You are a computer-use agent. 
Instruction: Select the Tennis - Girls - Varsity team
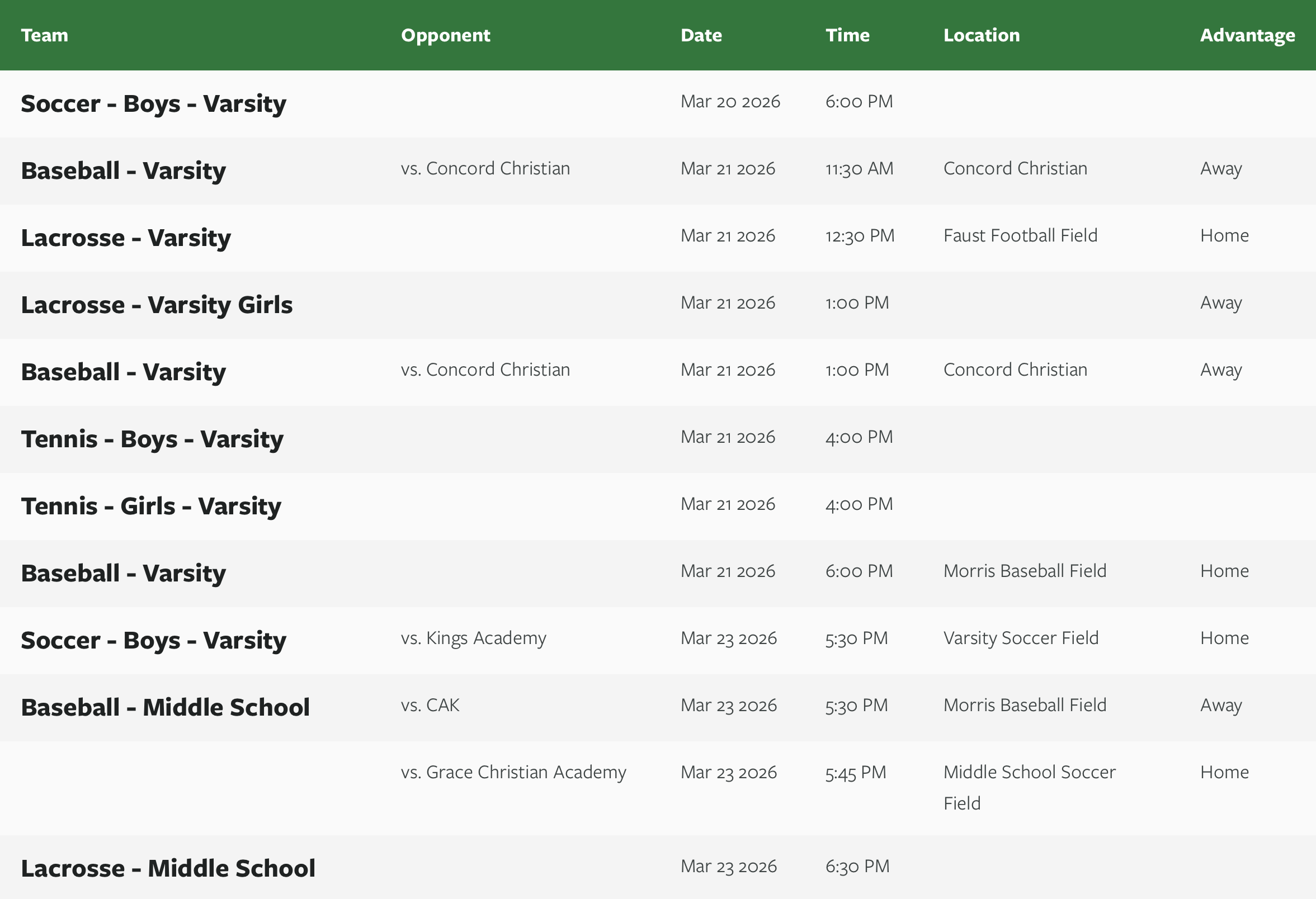pos(150,506)
